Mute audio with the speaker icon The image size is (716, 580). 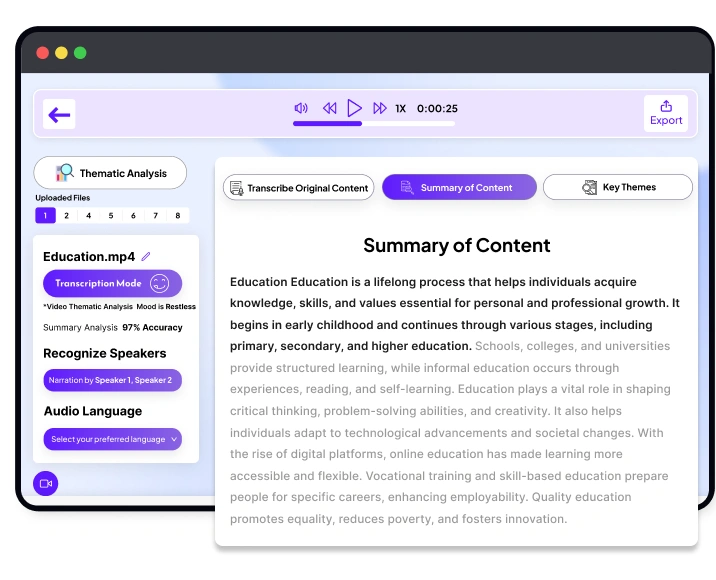[301, 108]
